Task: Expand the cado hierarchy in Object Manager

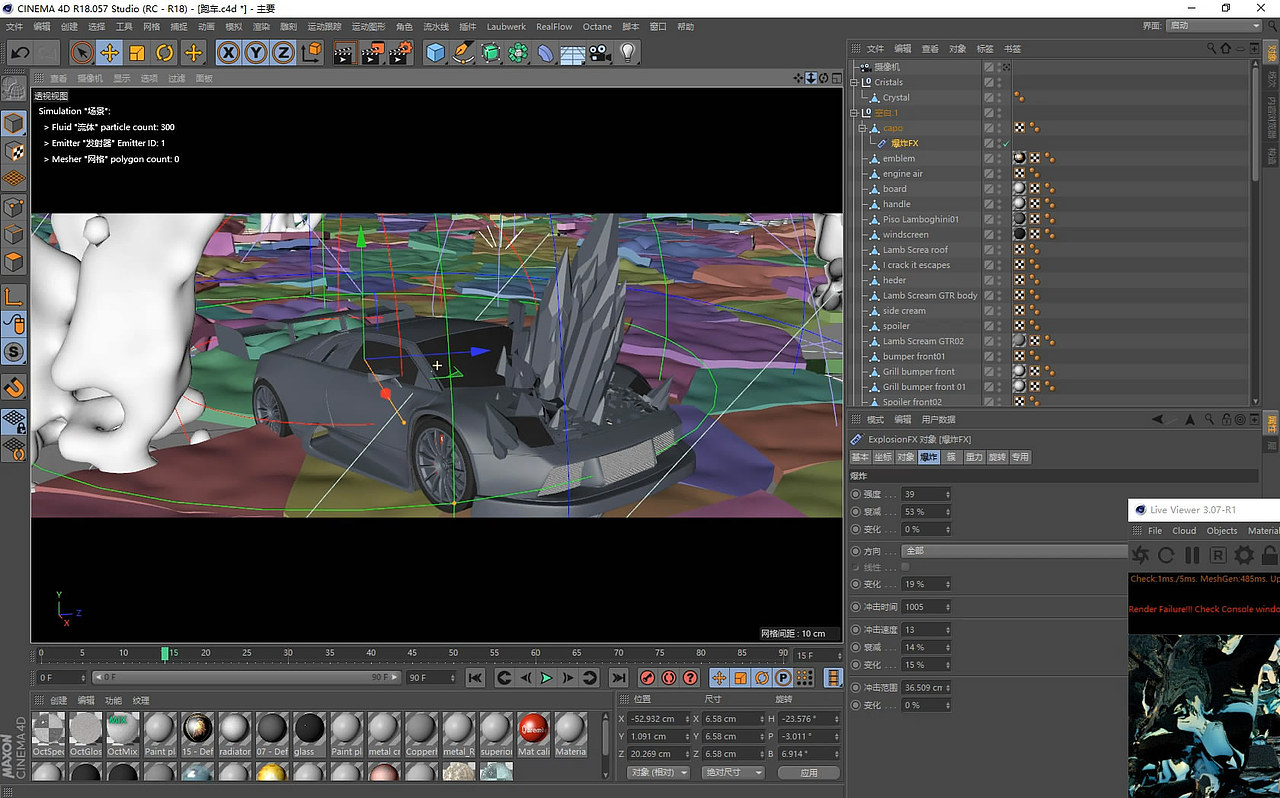Action: (x=861, y=128)
